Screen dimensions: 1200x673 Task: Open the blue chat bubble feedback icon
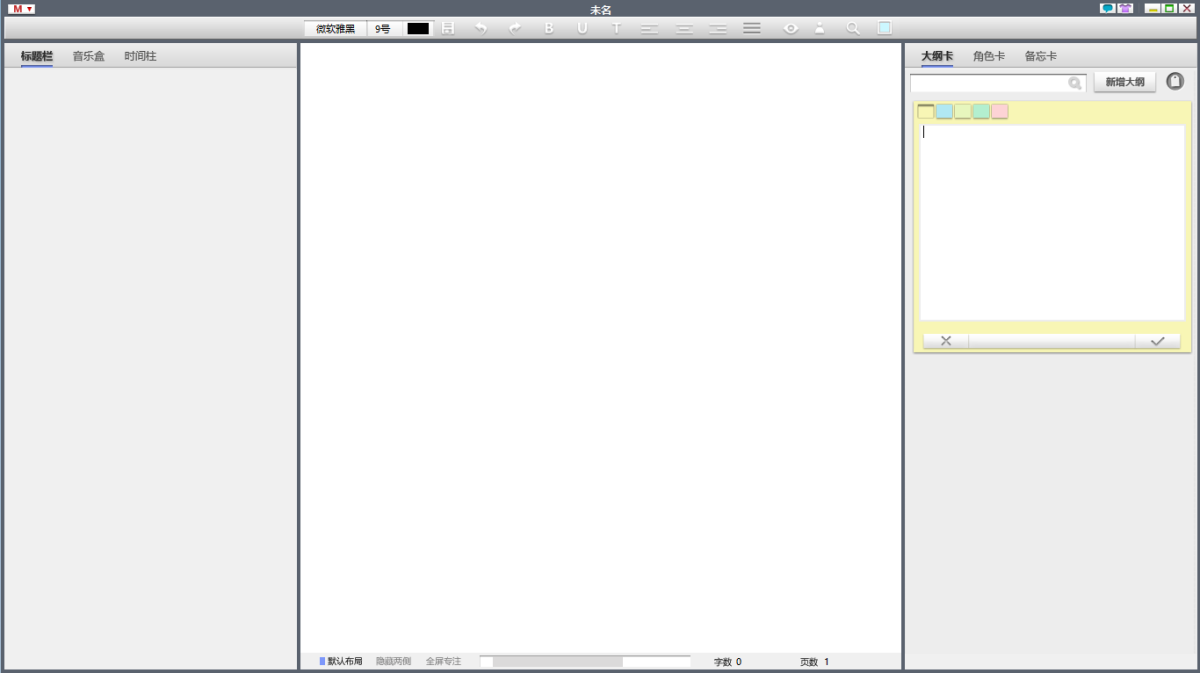coord(1108,8)
